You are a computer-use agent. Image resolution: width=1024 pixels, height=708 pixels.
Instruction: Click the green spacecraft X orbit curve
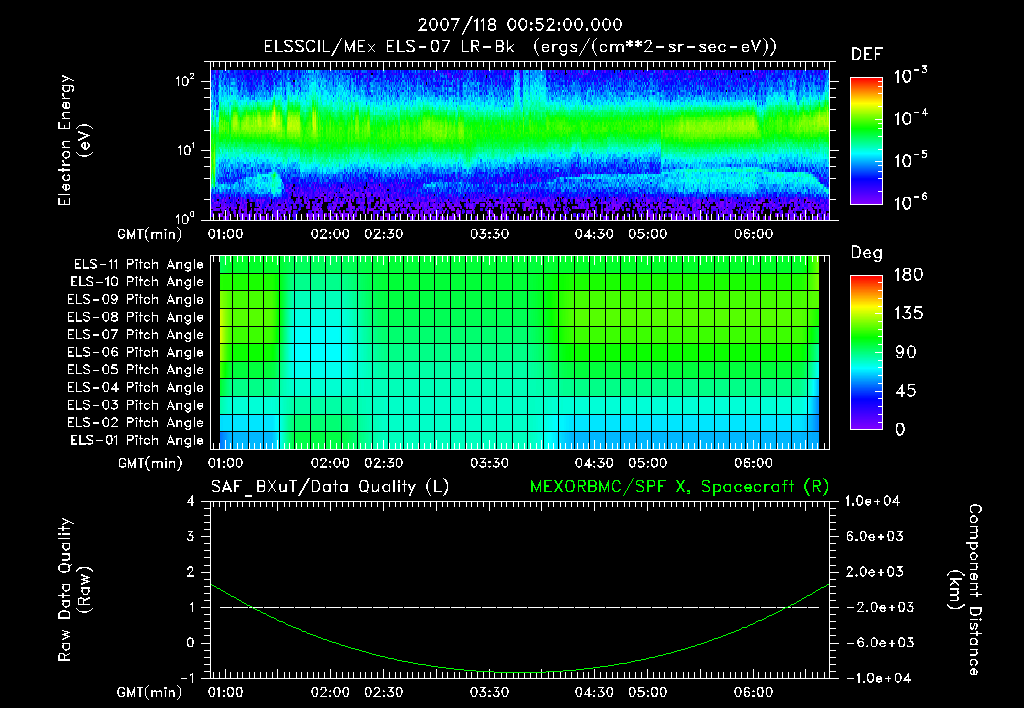click(520, 672)
